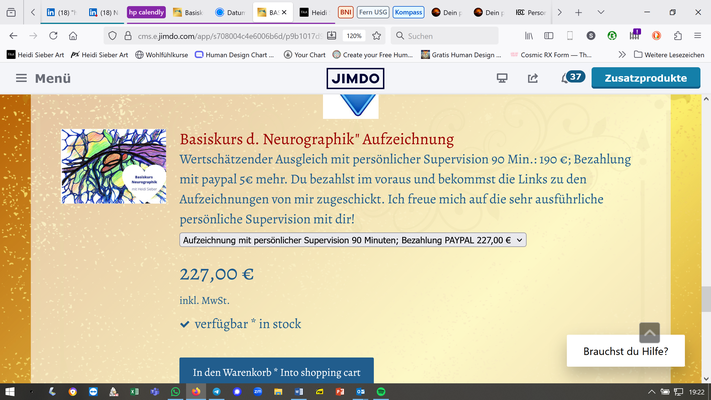The image size is (711, 400).
Task: Open the Brauchst du Hilfe? help box
Action: tap(625, 351)
